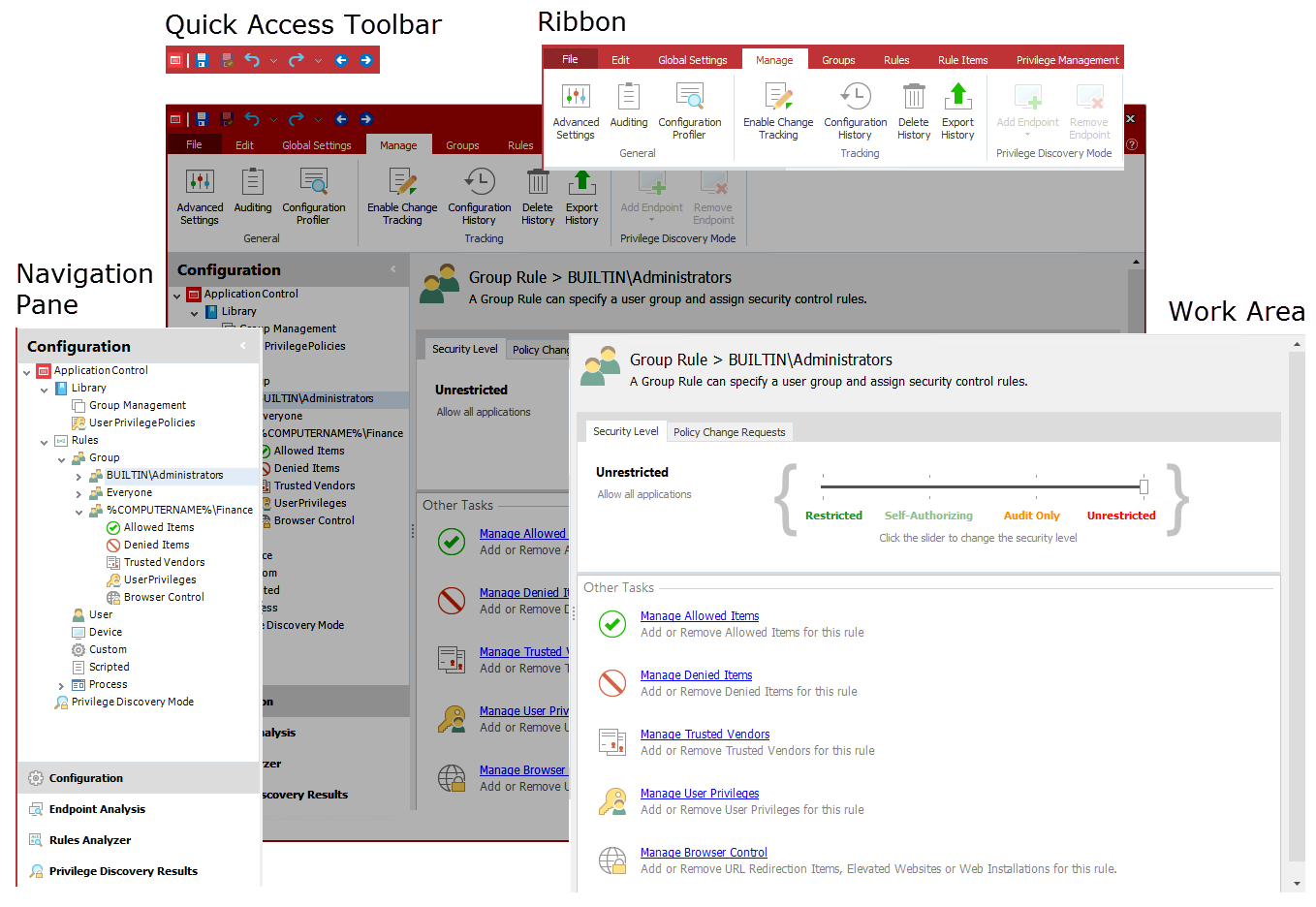Collapse Application Control node in Navigation Pane callout

pyautogui.click(x=26, y=372)
